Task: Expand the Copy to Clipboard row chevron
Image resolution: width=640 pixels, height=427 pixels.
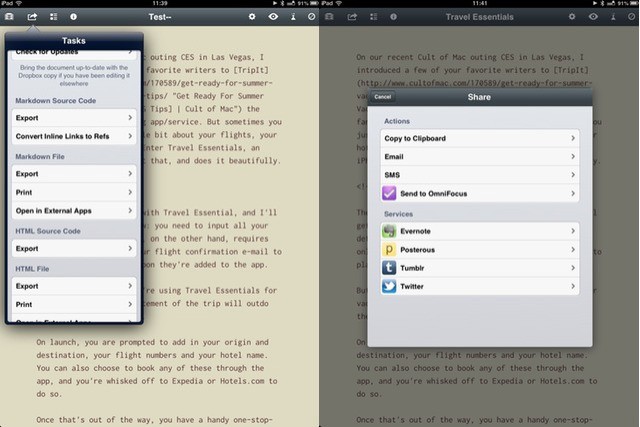Action: (x=572, y=138)
